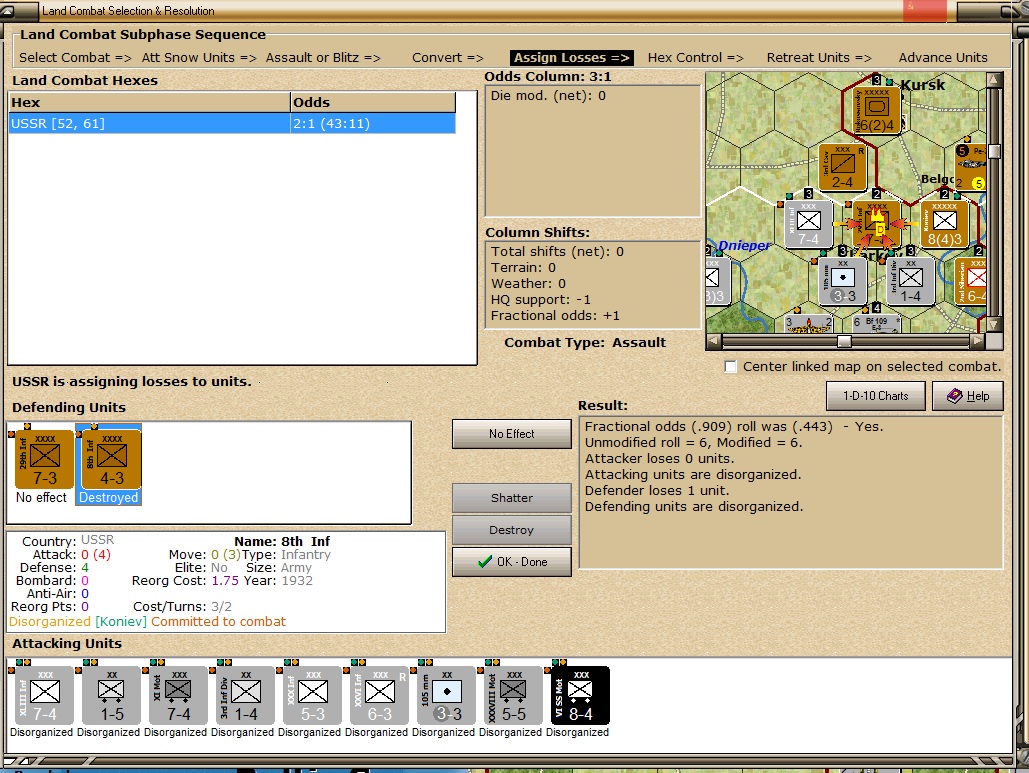Enable center linked map on selected combat
Viewport: 1029px width, 773px height.
[x=730, y=367]
